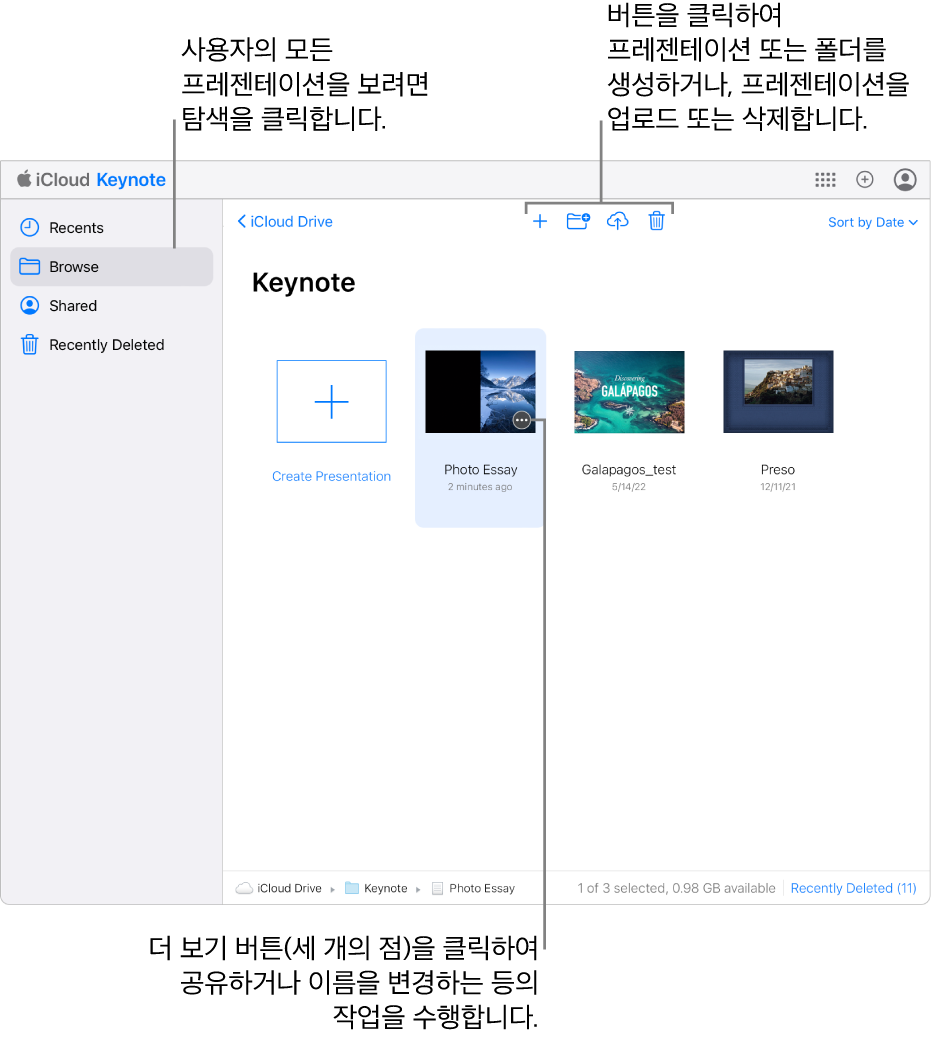Select Shared in the sidebar
Image resolution: width=931 pixels, height=1040 pixels.
111,306
